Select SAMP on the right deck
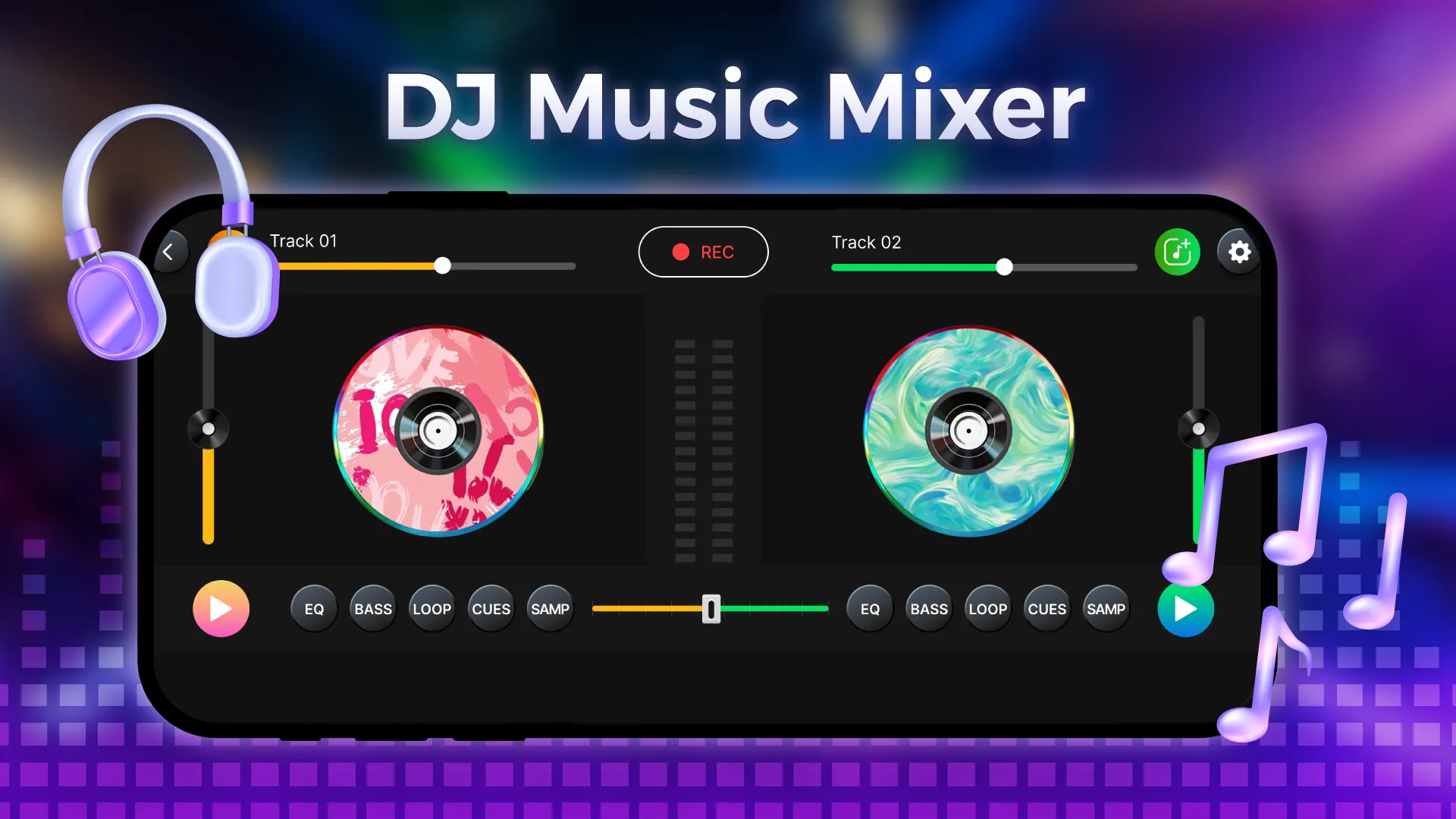 [x=1106, y=608]
